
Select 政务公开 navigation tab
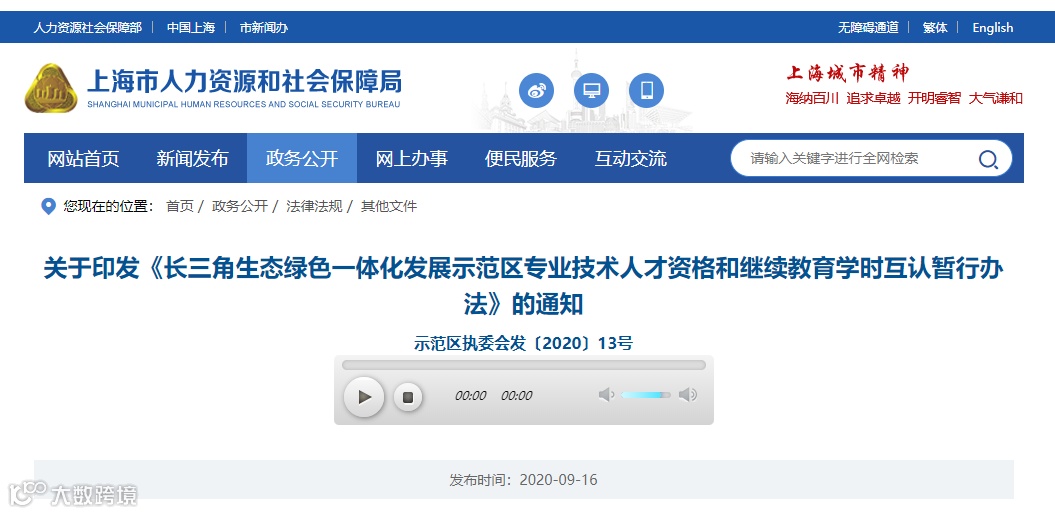[302, 158]
